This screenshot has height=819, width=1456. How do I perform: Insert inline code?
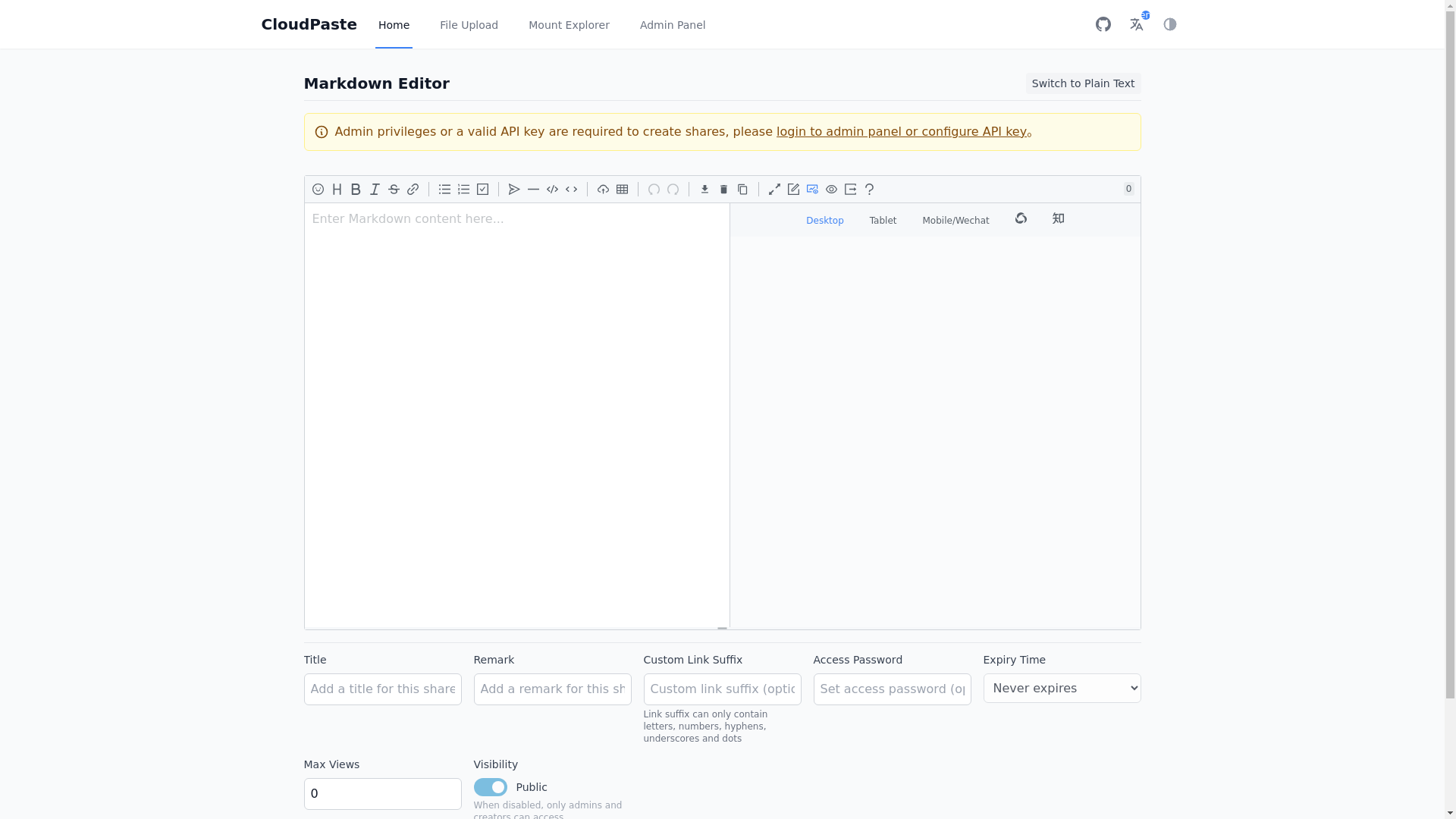pos(571,190)
